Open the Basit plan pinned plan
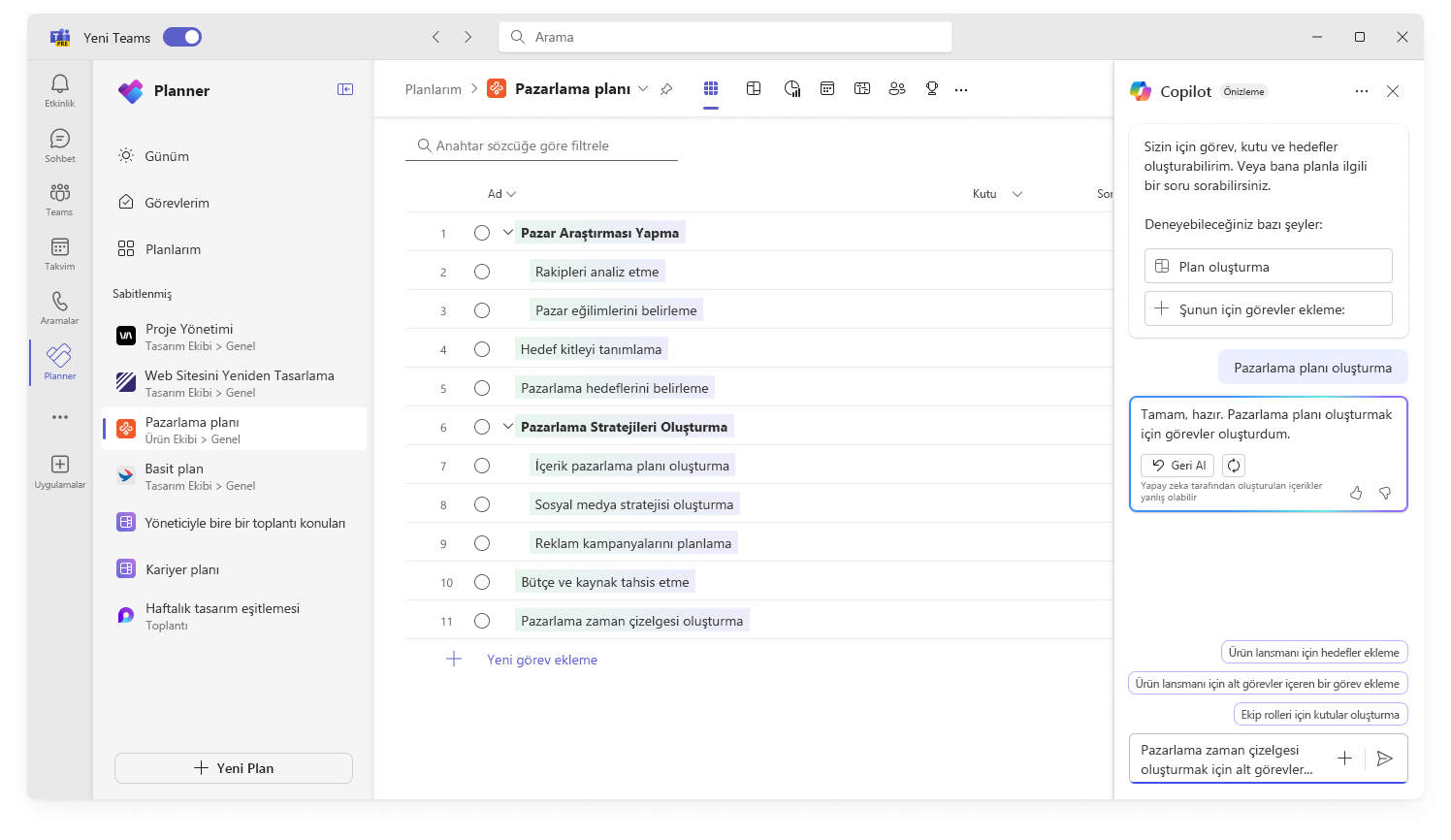 [x=234, y=476]
